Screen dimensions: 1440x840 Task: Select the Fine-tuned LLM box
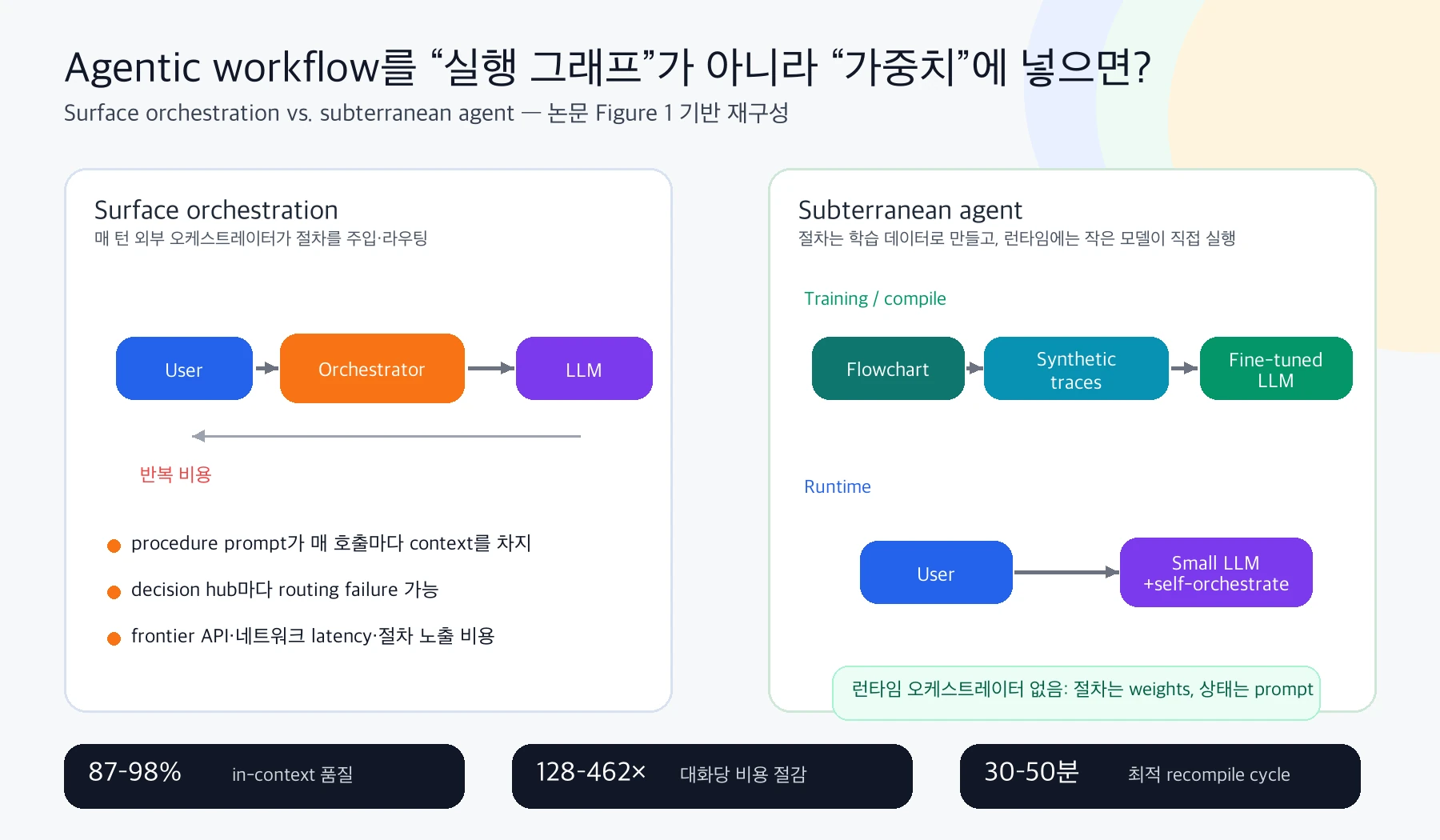[x=1276, y=369]
